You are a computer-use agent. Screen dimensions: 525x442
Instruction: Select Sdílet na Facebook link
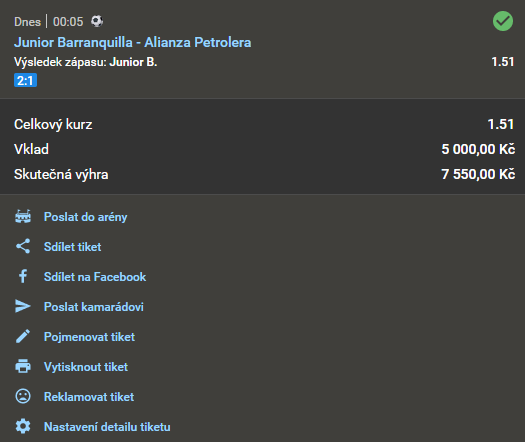point(95,277)
